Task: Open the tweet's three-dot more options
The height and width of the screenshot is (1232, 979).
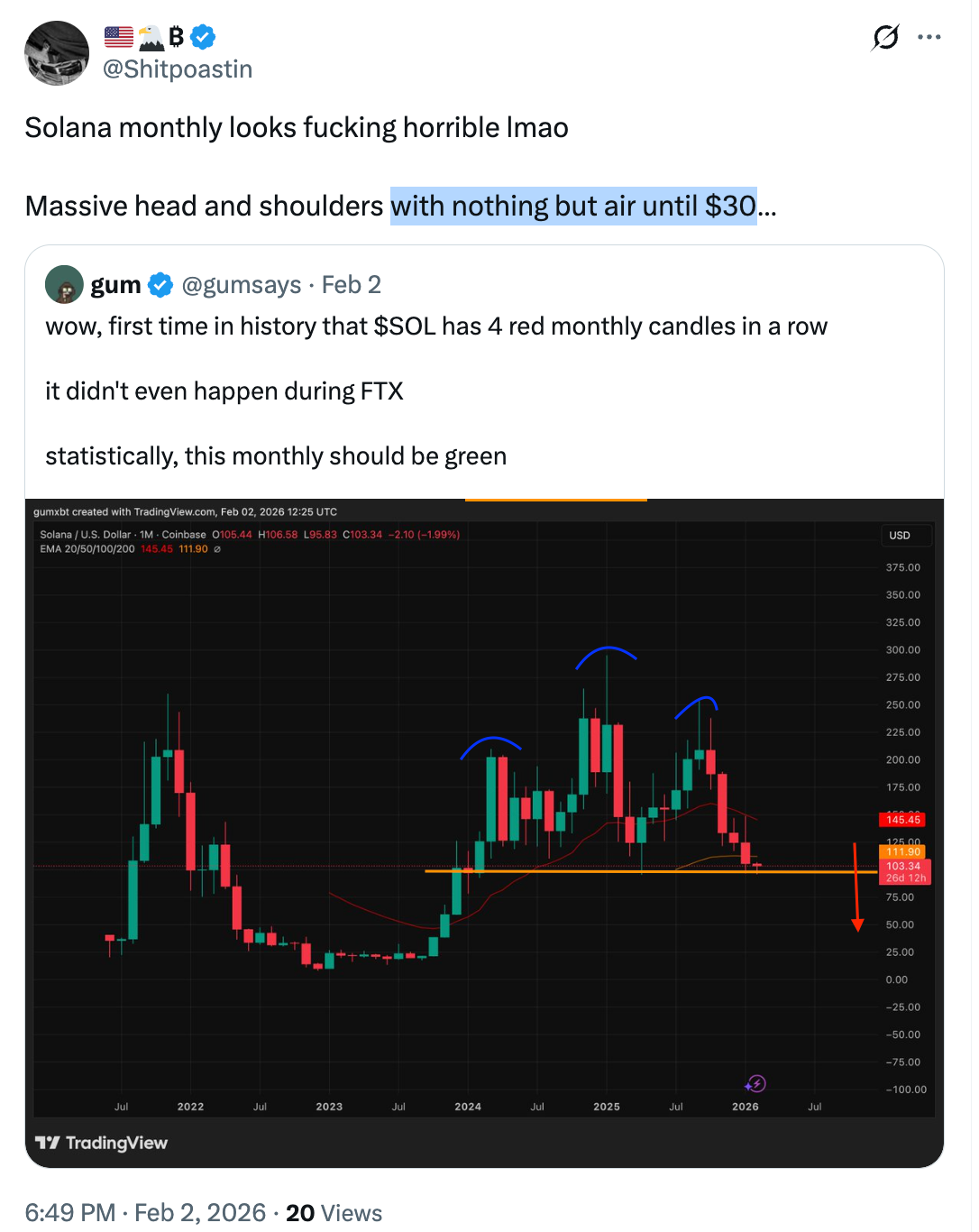Action: (929, 36)
